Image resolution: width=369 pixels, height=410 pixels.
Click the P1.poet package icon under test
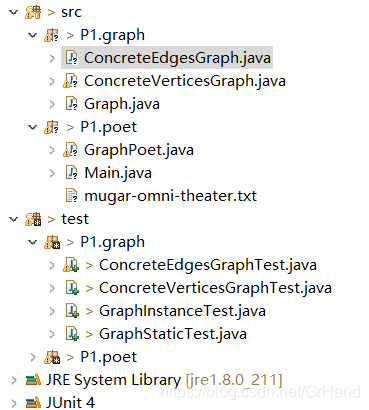tap(52, 357)
